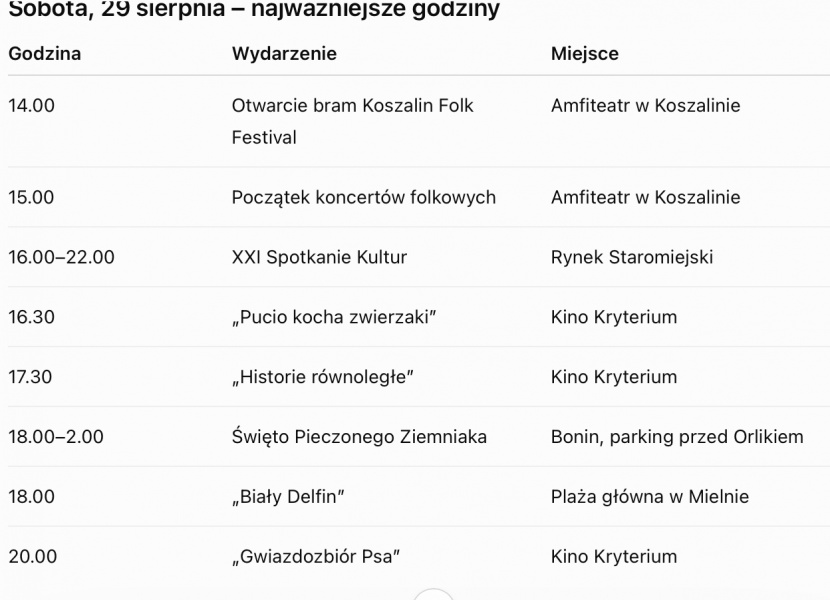Select the XXI Spotkanie Kultur event

[319, 257]
